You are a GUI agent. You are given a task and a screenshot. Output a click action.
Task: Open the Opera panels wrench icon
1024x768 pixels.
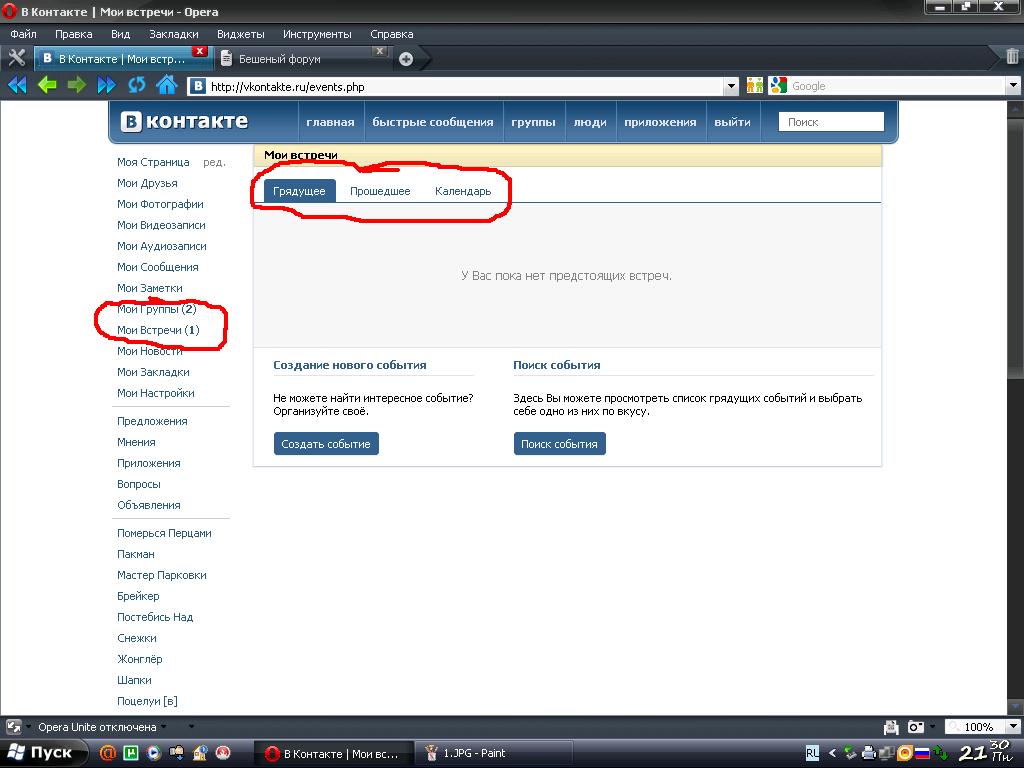tap(16, 58)
